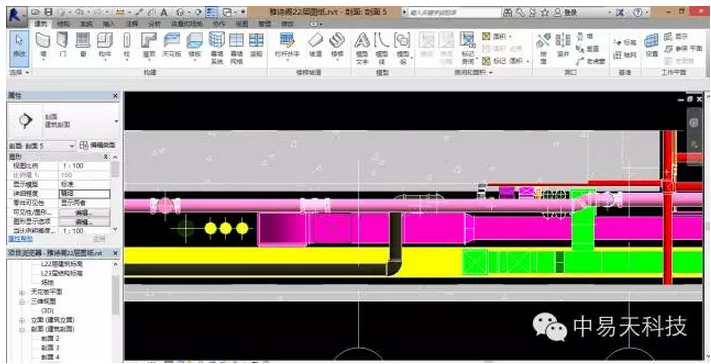This screenshot has width=711, height=364.
Task: Open the Insert (插入) ribbon tab
Action: [109, 23]
